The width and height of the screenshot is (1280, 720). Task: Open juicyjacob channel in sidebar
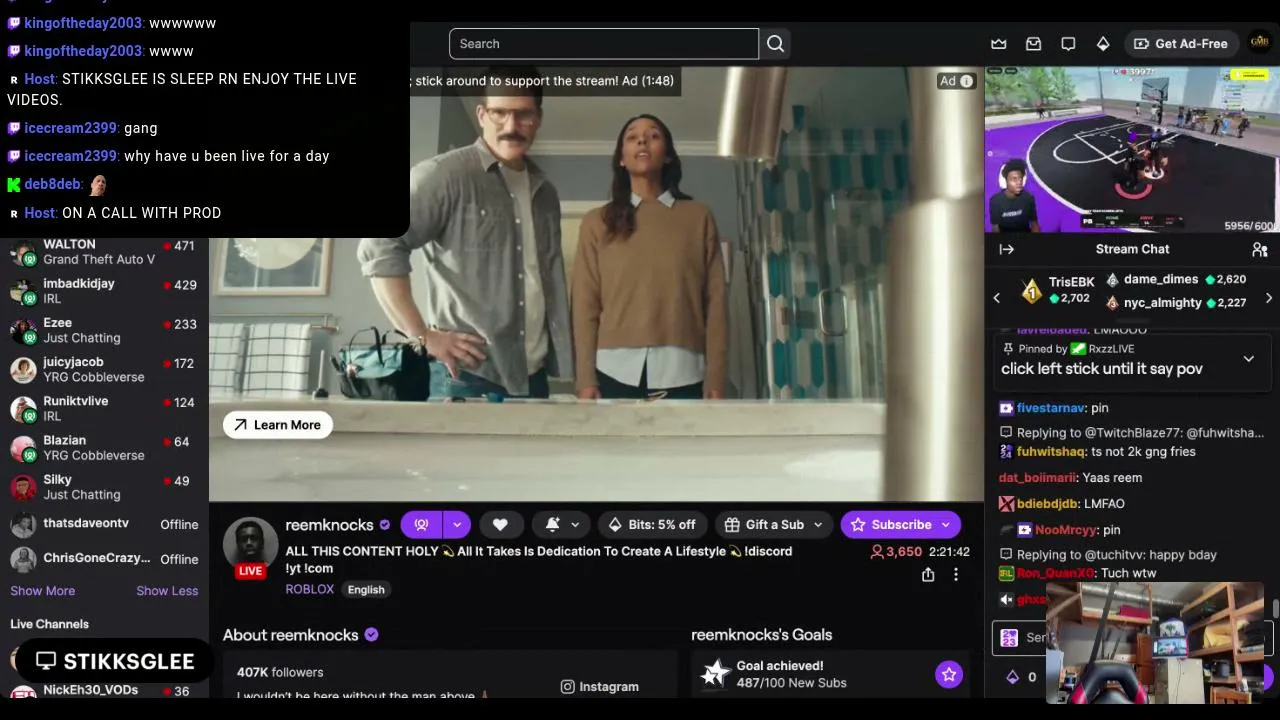(104, 370)
